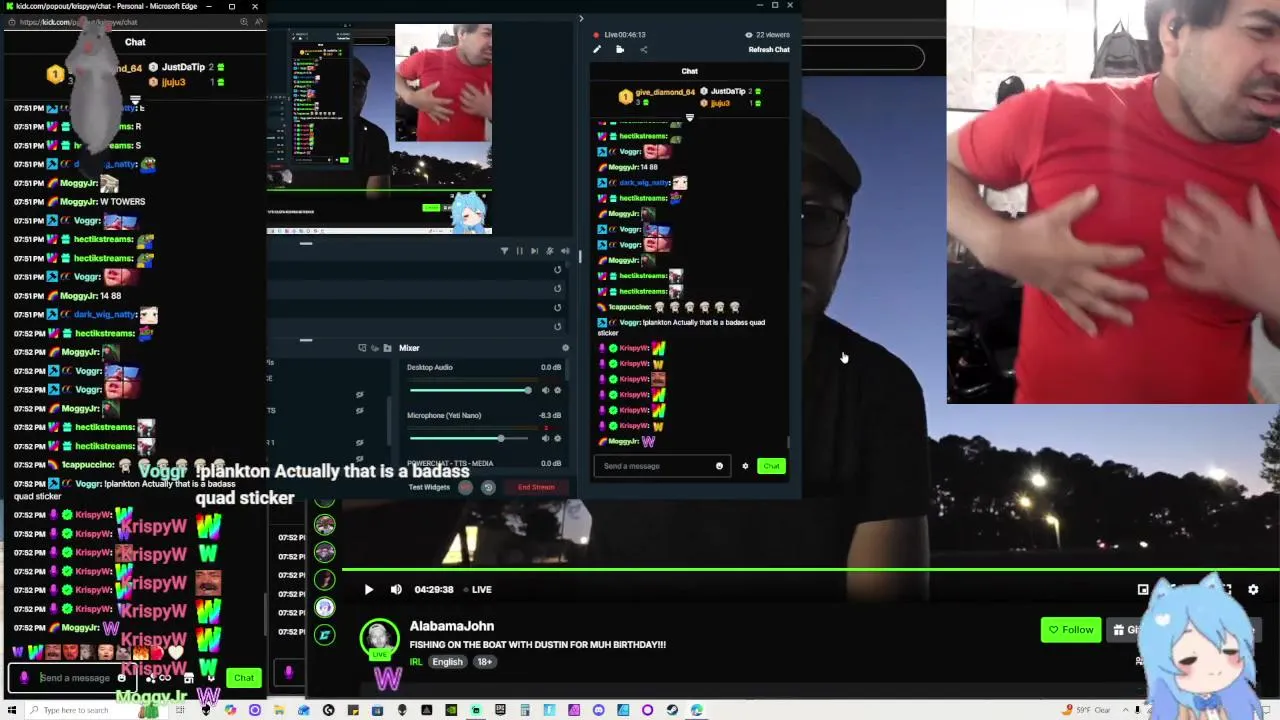The width and height of the screenshot is (1280, 720).
Task: Collapse the leaderboard in Kick popout chat
Action: click(135, 101)
